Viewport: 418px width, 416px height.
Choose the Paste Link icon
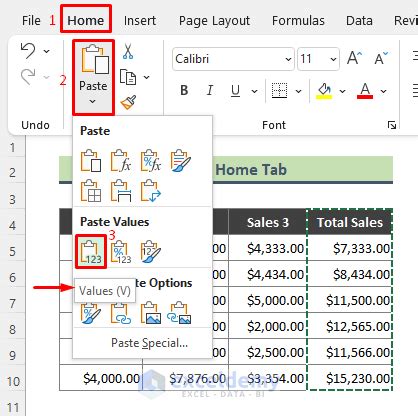(x=121, y=313)
